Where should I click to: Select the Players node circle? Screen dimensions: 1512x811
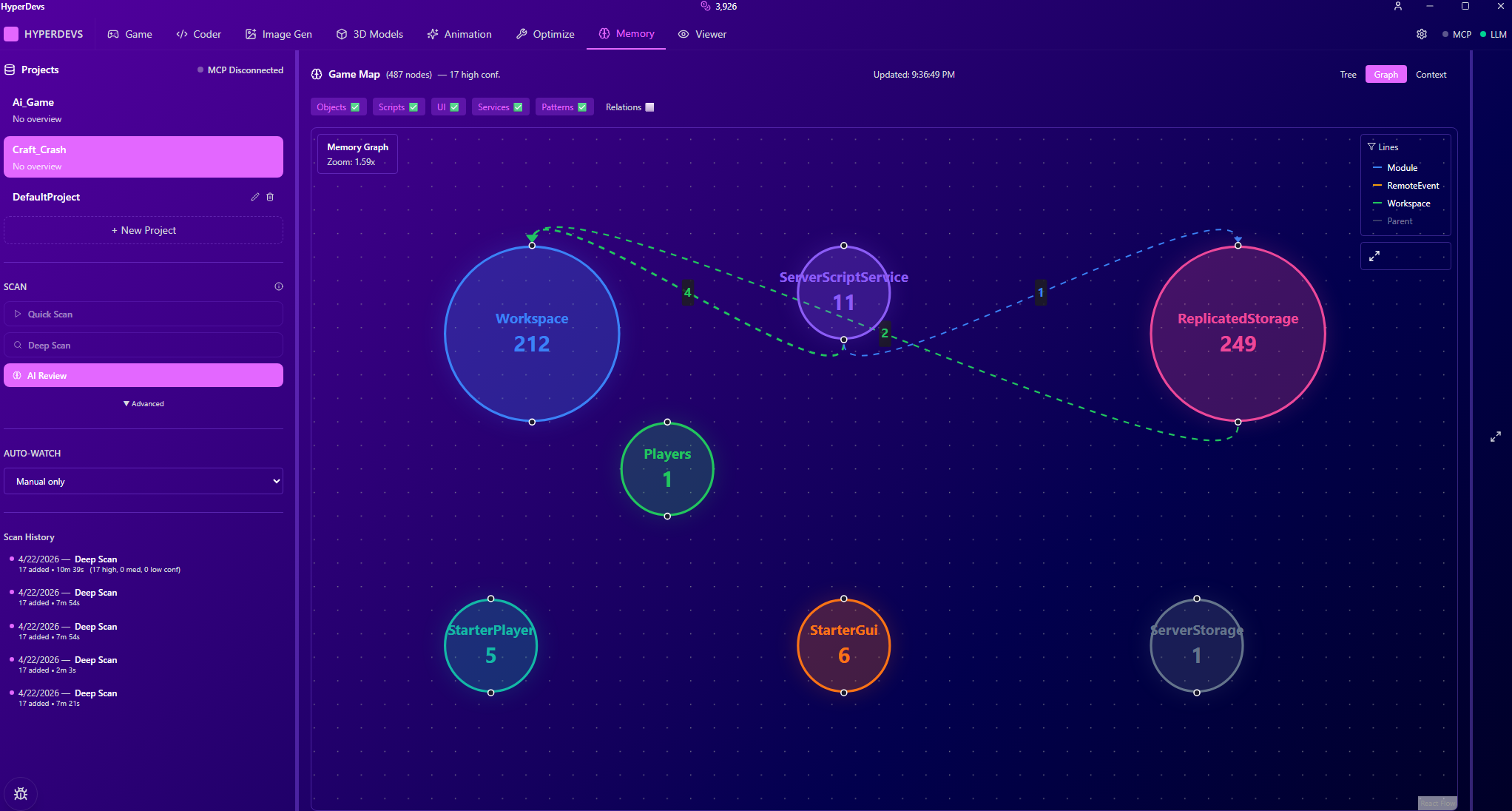[667, 469]
